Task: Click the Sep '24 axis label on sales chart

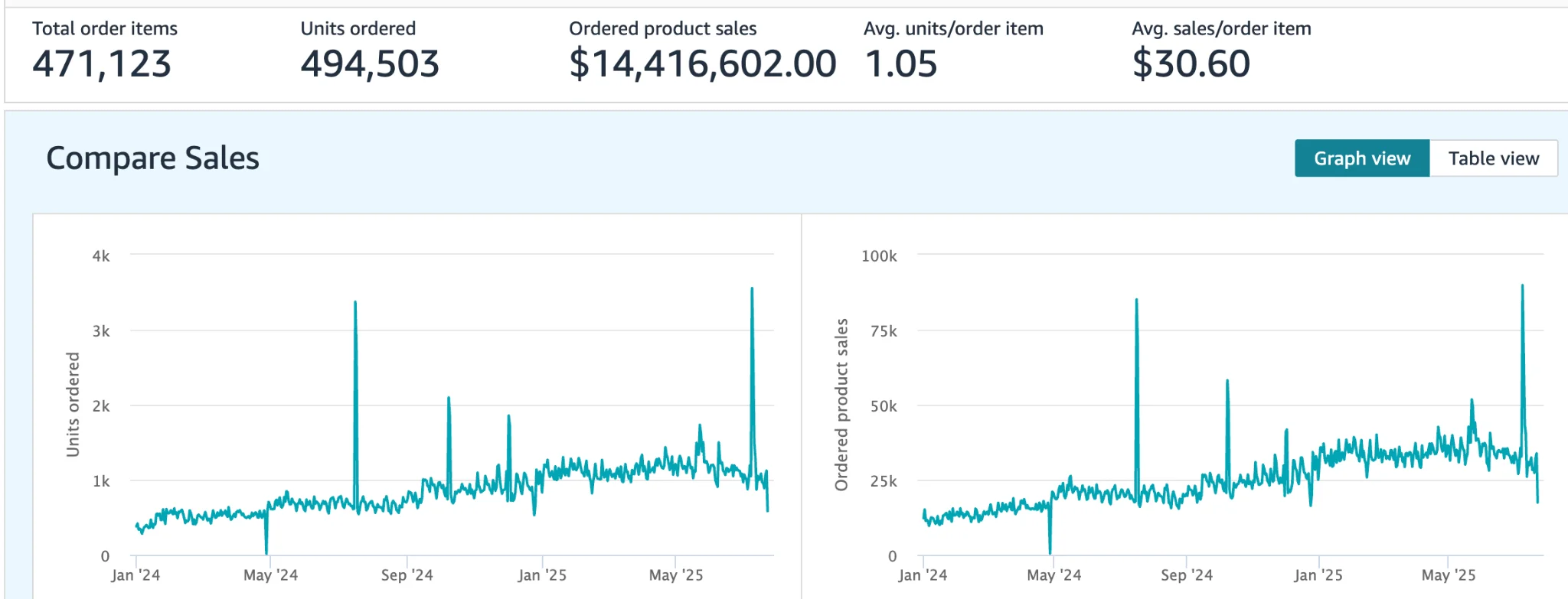Action: coord(1186,575)
